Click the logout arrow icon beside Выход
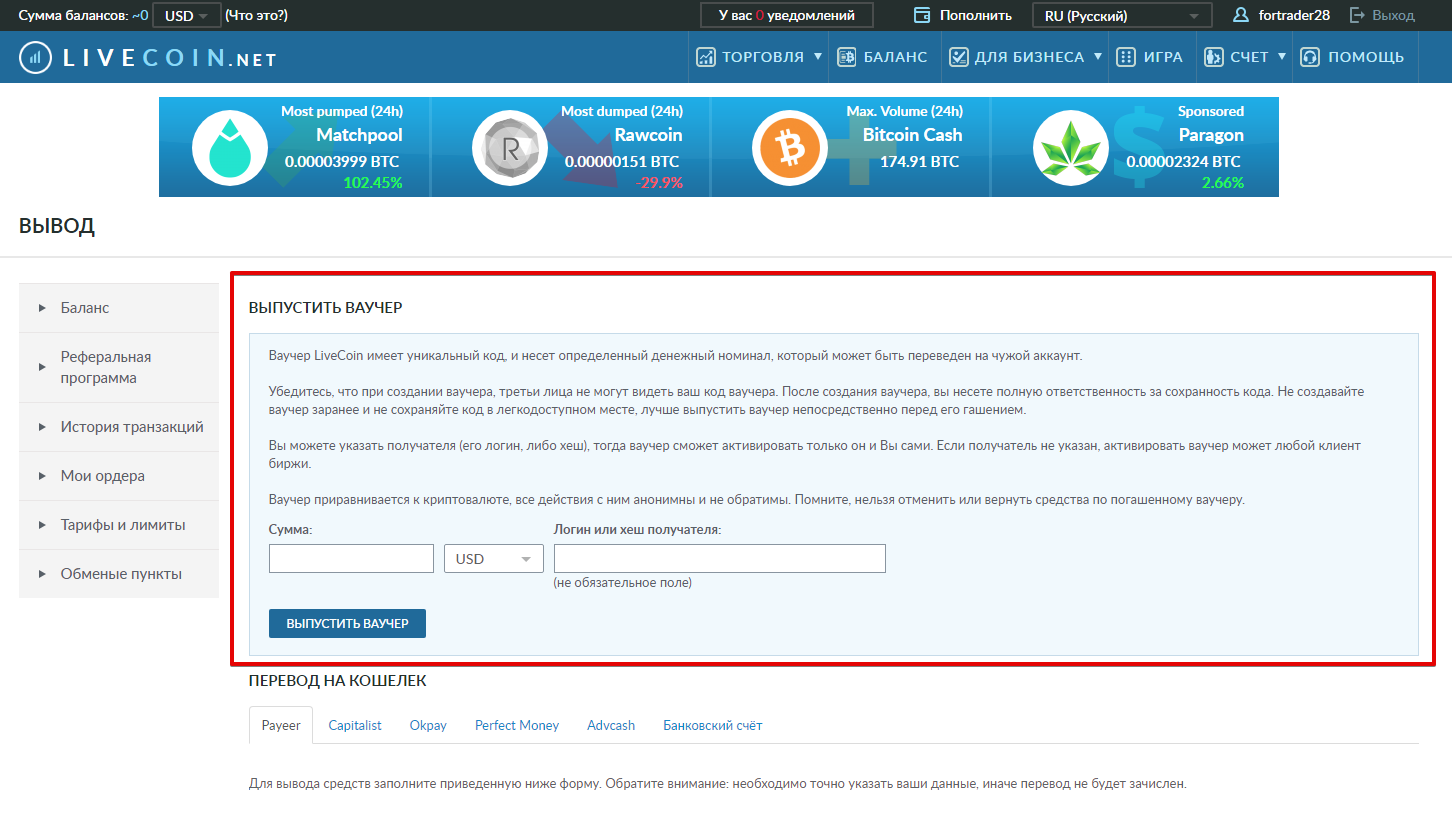Image resolution: width=1452 pixels, height=824 pixels. tap(1357, 15)
